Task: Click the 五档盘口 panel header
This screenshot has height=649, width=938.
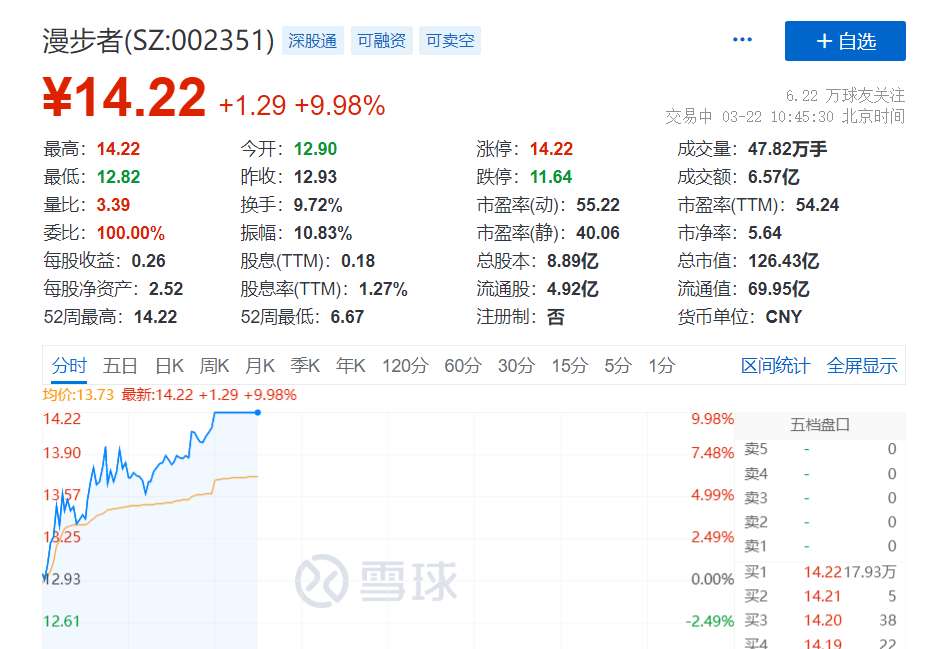Action: point(820,425)
